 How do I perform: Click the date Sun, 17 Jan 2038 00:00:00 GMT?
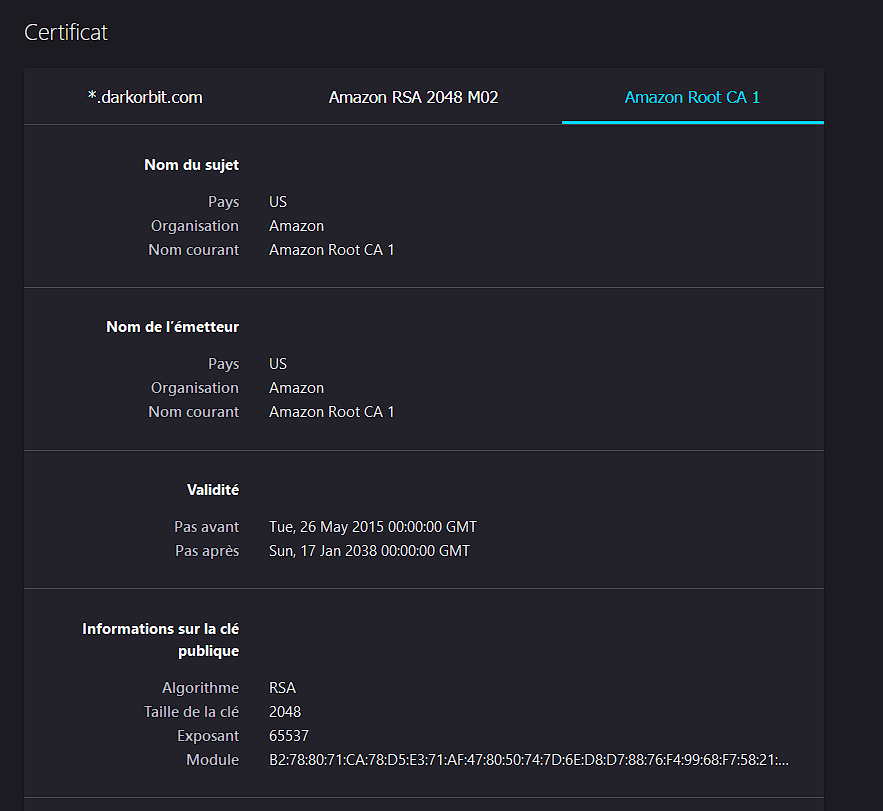(x=369, y=551)
